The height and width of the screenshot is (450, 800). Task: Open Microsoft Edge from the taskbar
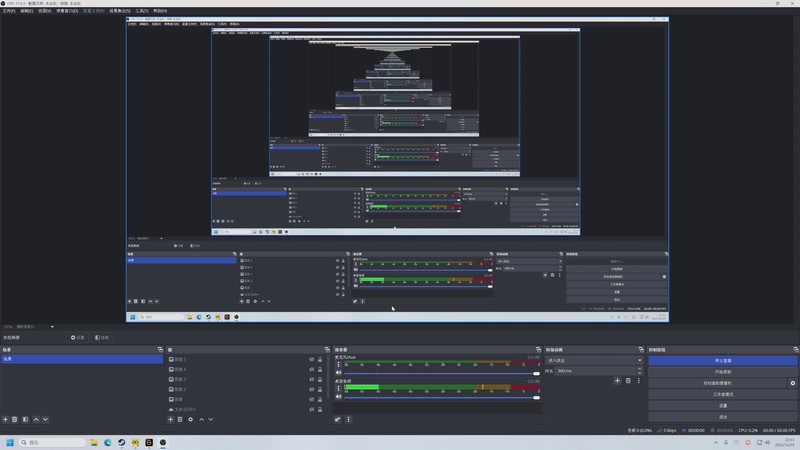[108, 442]
